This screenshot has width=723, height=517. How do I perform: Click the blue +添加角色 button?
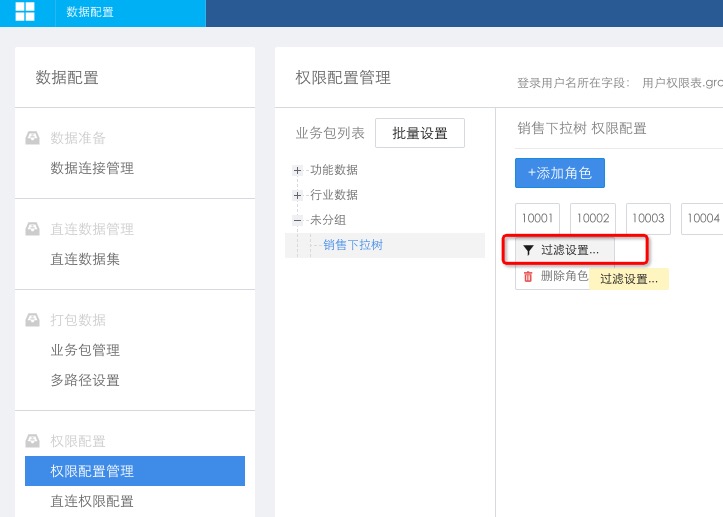pyautogui.click(x=559, y=173)
